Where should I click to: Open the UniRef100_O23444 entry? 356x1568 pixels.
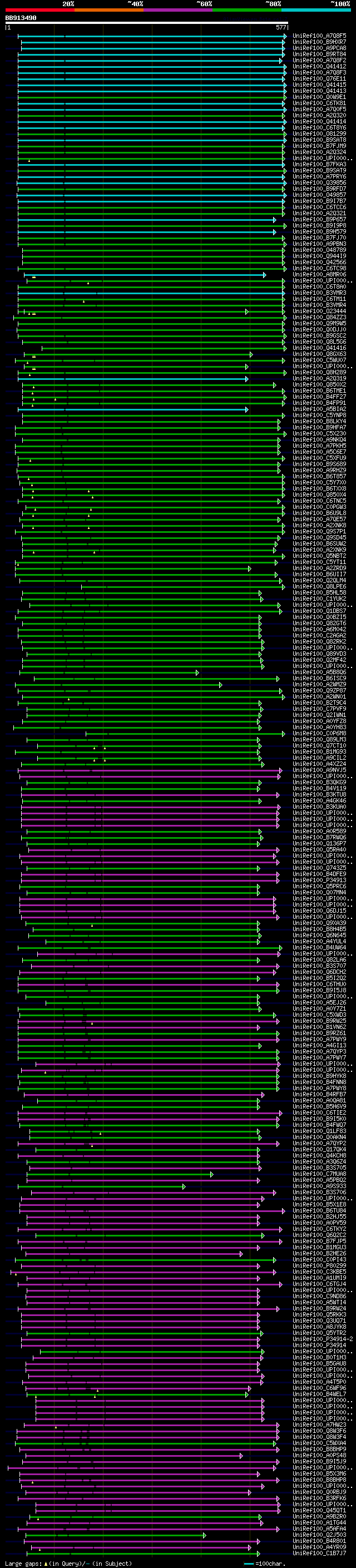(x=319, y=311)
